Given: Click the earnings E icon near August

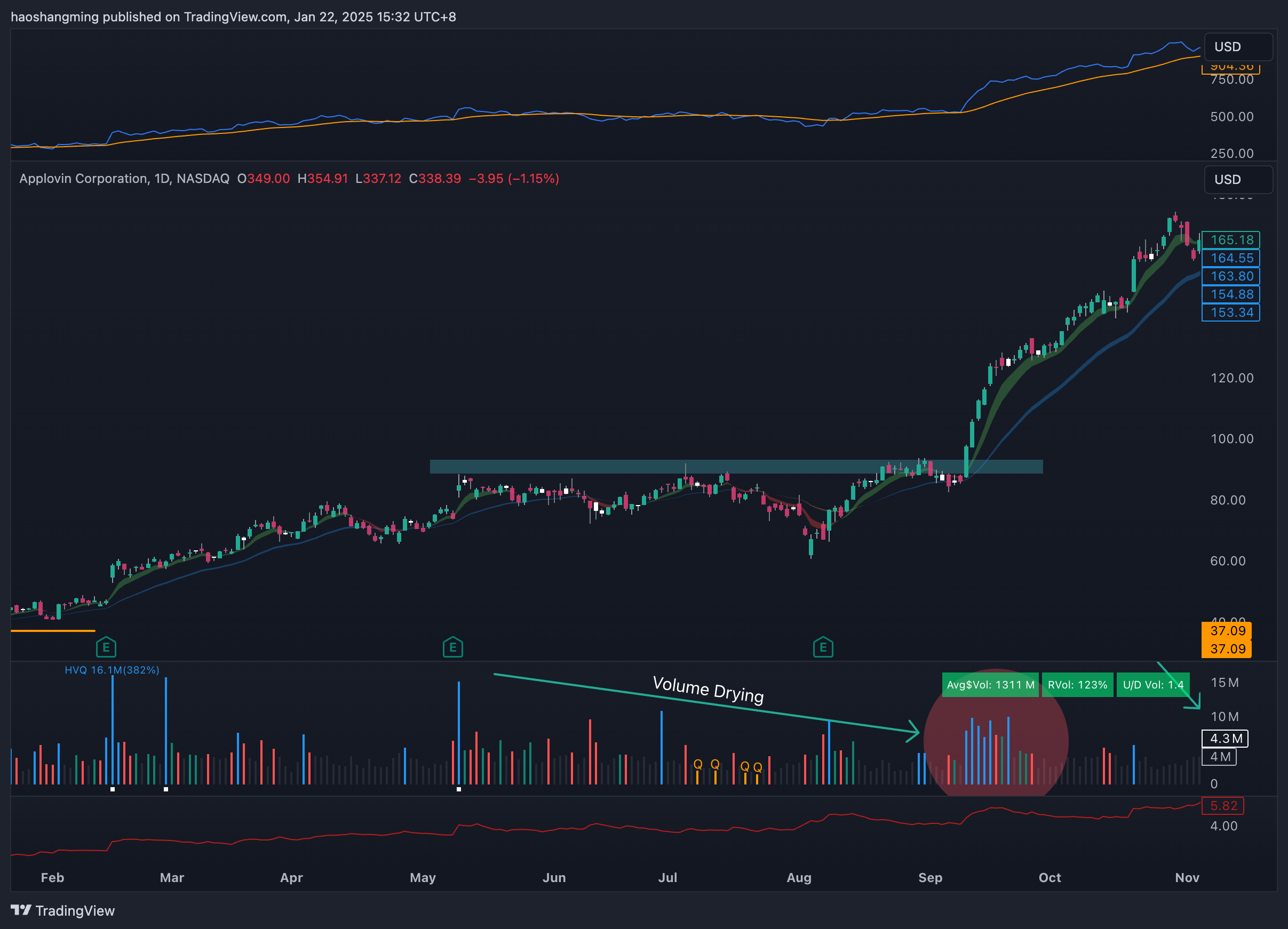Looking at the screenshot, I should (823, 647).
